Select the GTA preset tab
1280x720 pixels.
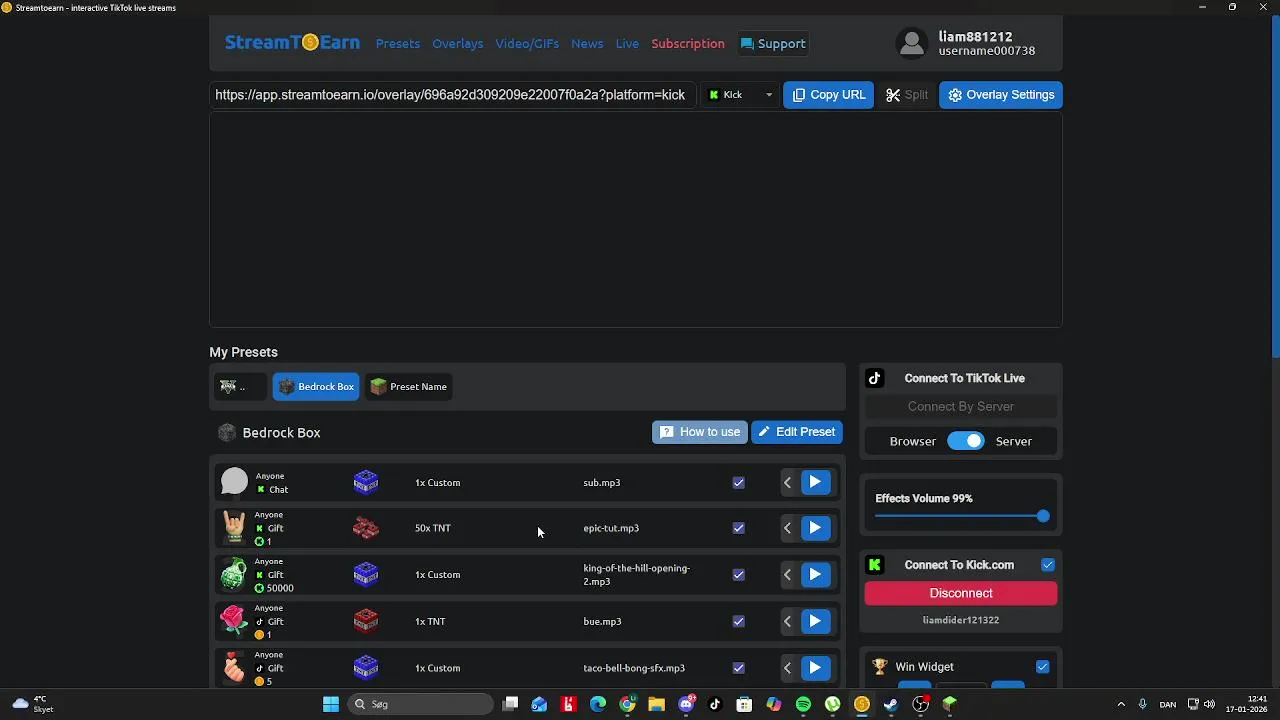[240, 386]
